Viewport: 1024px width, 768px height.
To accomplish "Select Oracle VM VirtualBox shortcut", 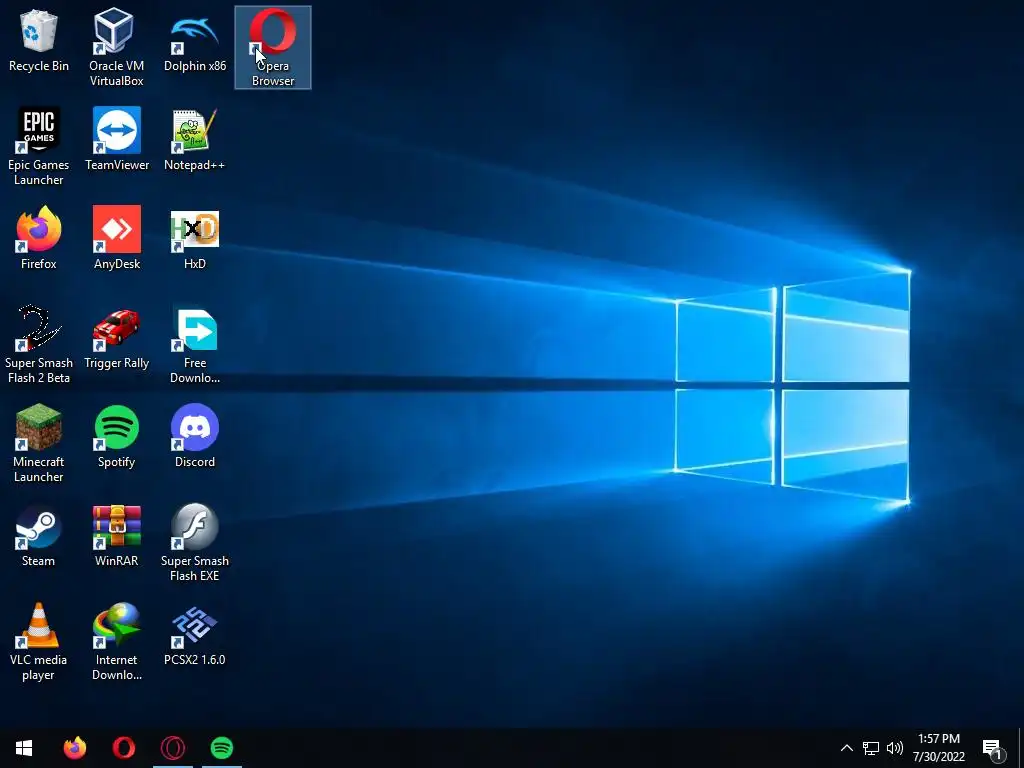I will coord(116,47).
